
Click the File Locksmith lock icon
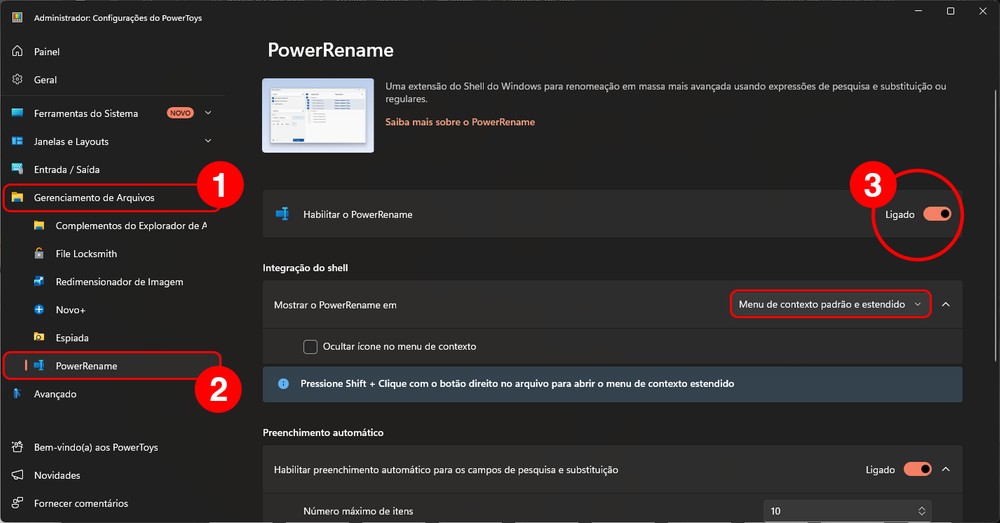point(39,254)
